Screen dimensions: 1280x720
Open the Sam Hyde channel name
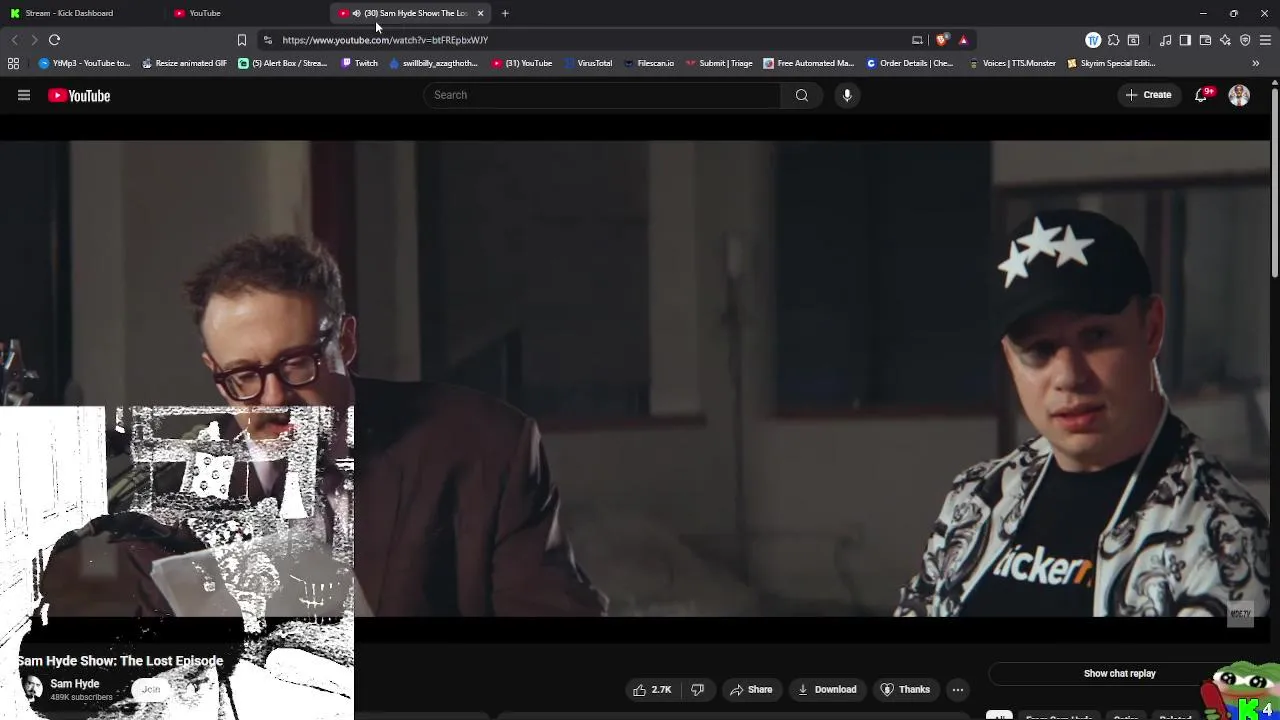coord(75,683)
